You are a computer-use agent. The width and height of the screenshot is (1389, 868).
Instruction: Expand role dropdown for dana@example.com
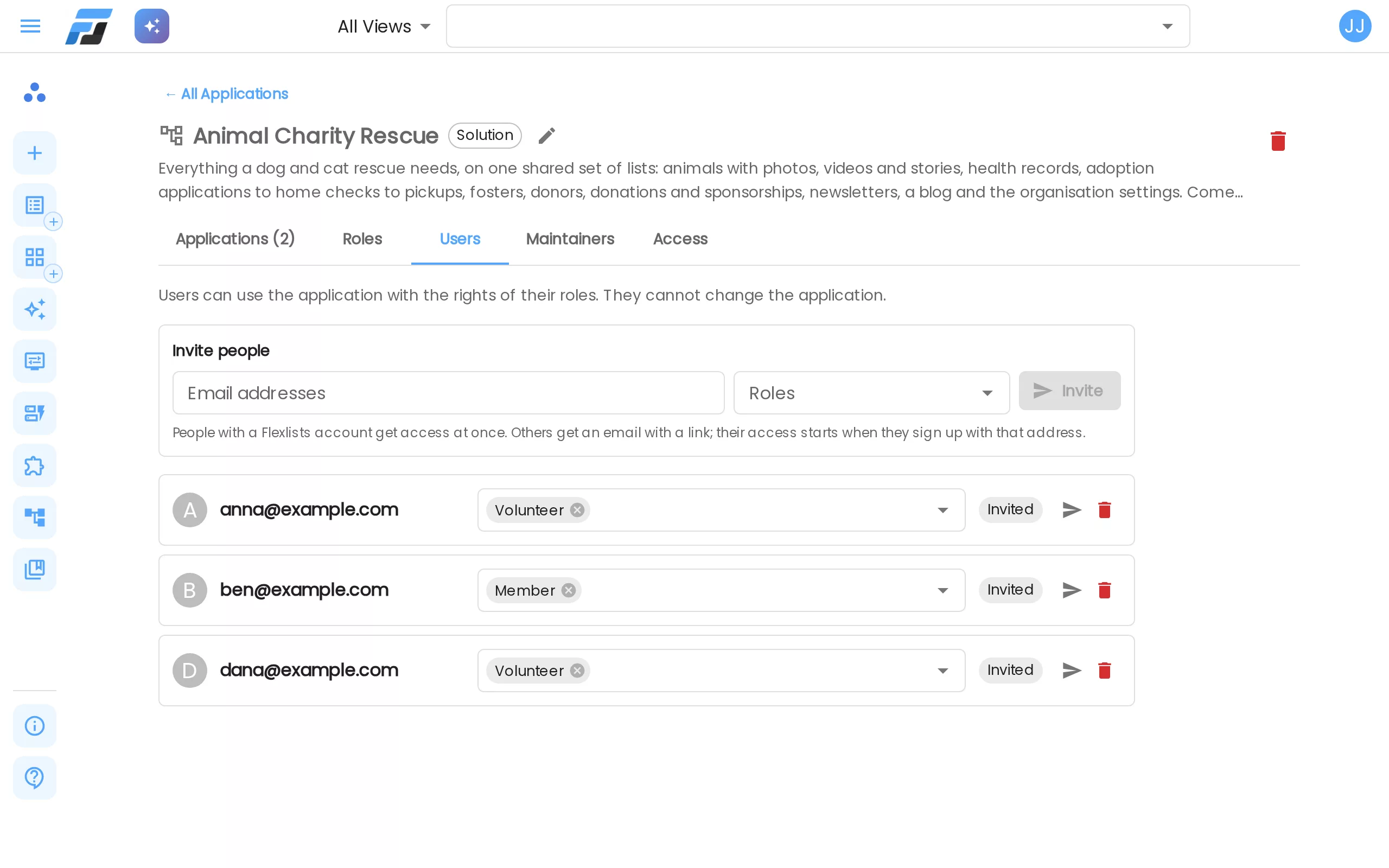click(x=942, y=671)
